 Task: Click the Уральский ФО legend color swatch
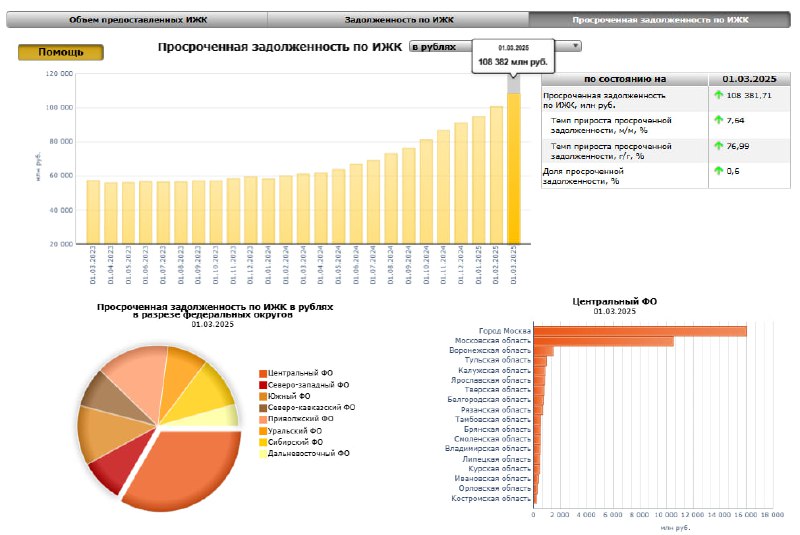pyautogui.click(x=263, y=431)
